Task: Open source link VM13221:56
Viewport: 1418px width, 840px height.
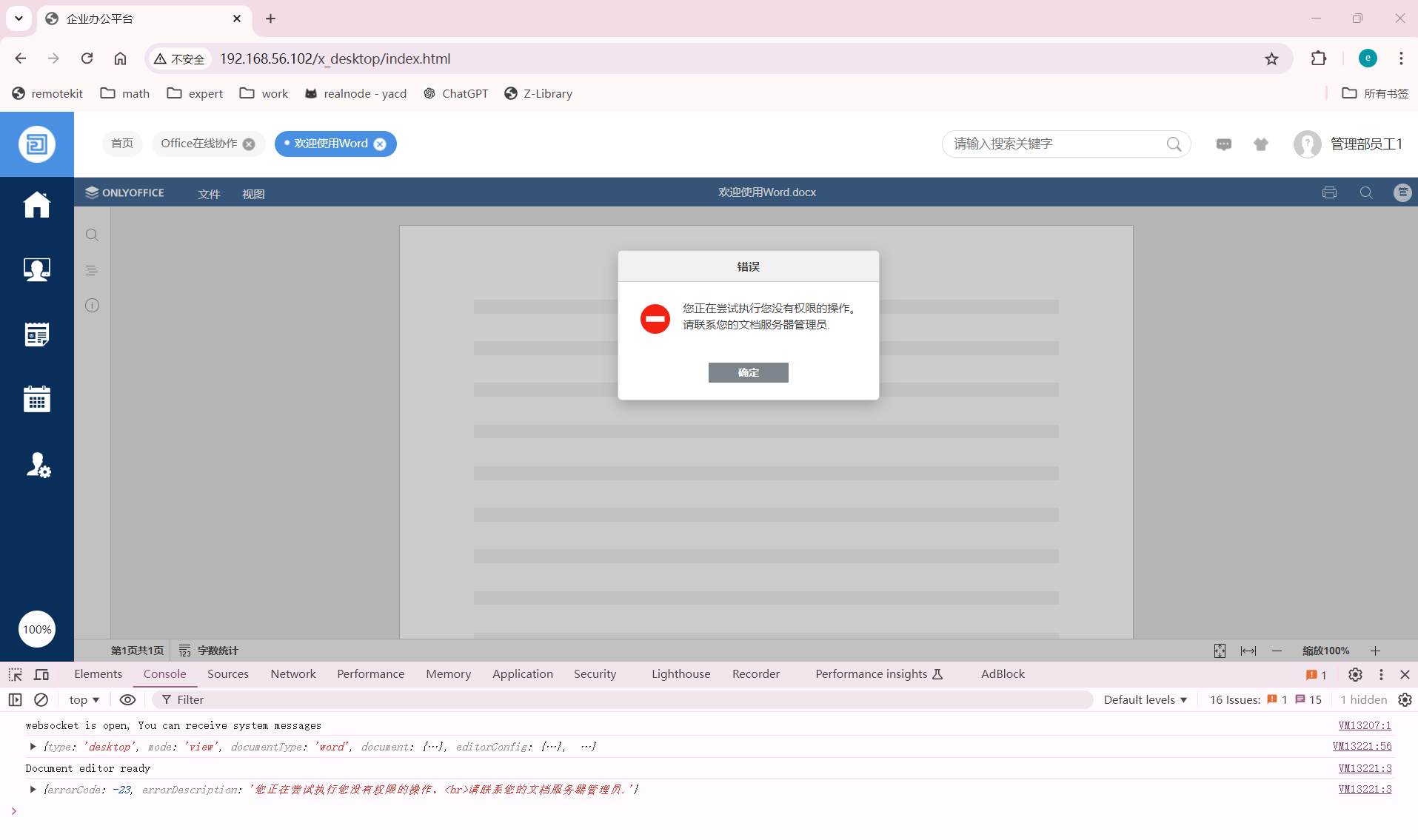Action: click(1362, 747)
